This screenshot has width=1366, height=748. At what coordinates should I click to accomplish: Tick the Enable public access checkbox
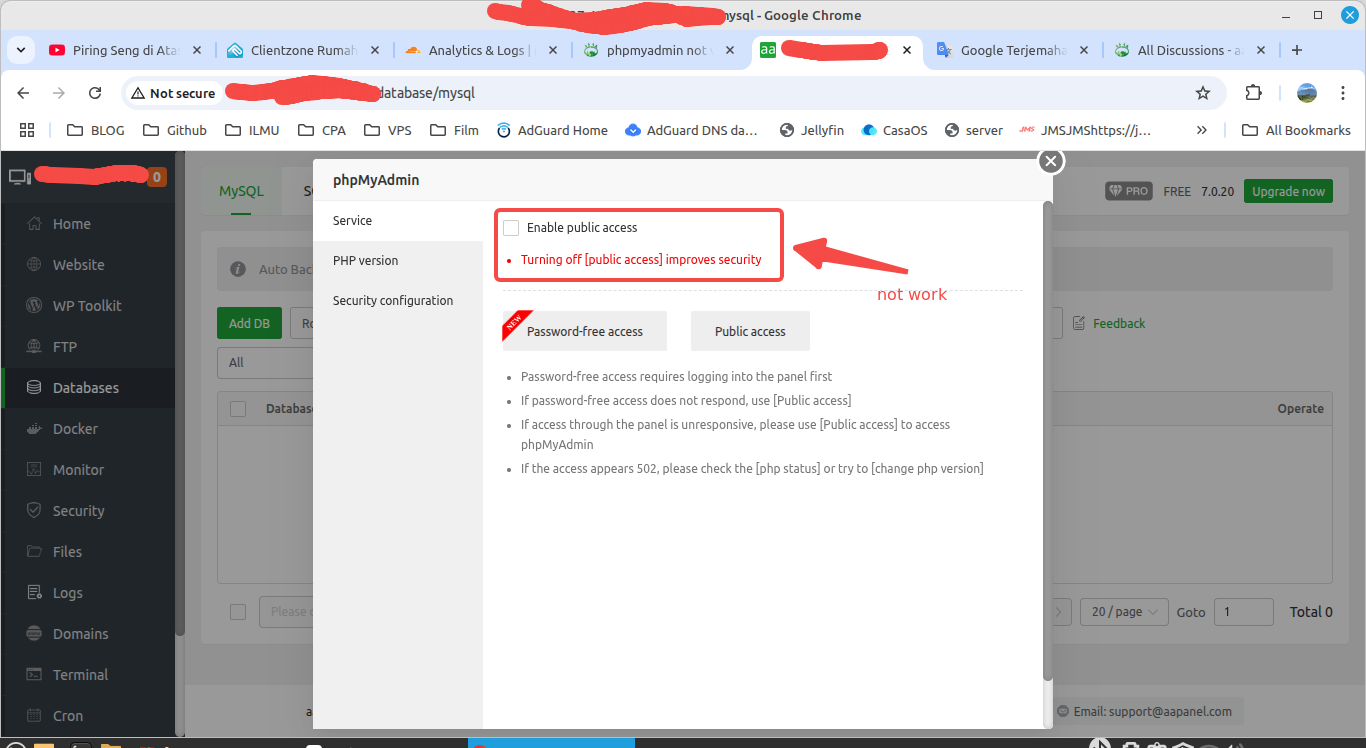511,228
